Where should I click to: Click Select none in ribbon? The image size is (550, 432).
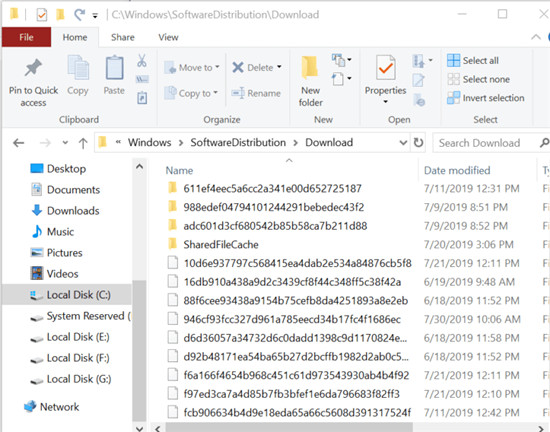tap(478, 79)
